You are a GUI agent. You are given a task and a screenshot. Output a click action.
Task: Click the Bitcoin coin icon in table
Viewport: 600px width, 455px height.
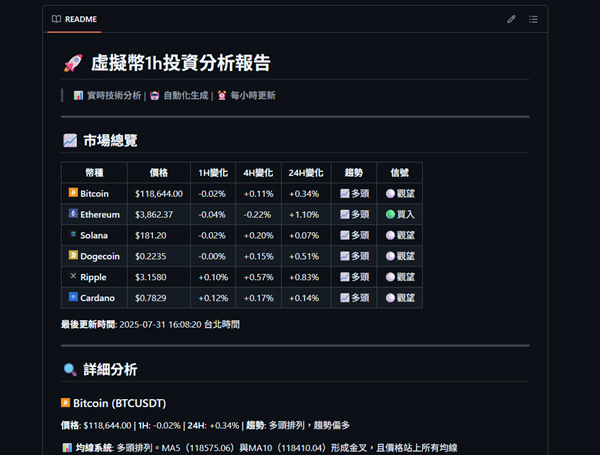73,192
